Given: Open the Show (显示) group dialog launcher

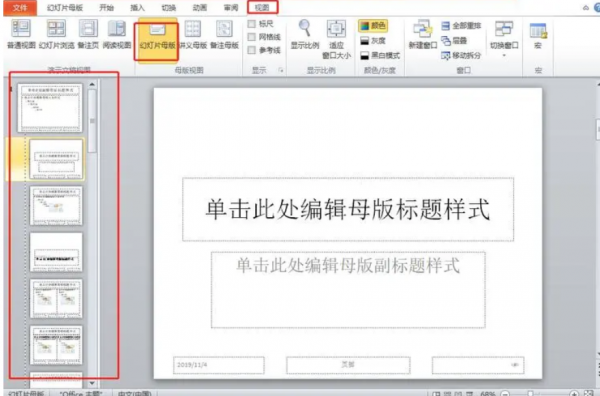Looking at the screenshot, I should click(x=281, y=70).
